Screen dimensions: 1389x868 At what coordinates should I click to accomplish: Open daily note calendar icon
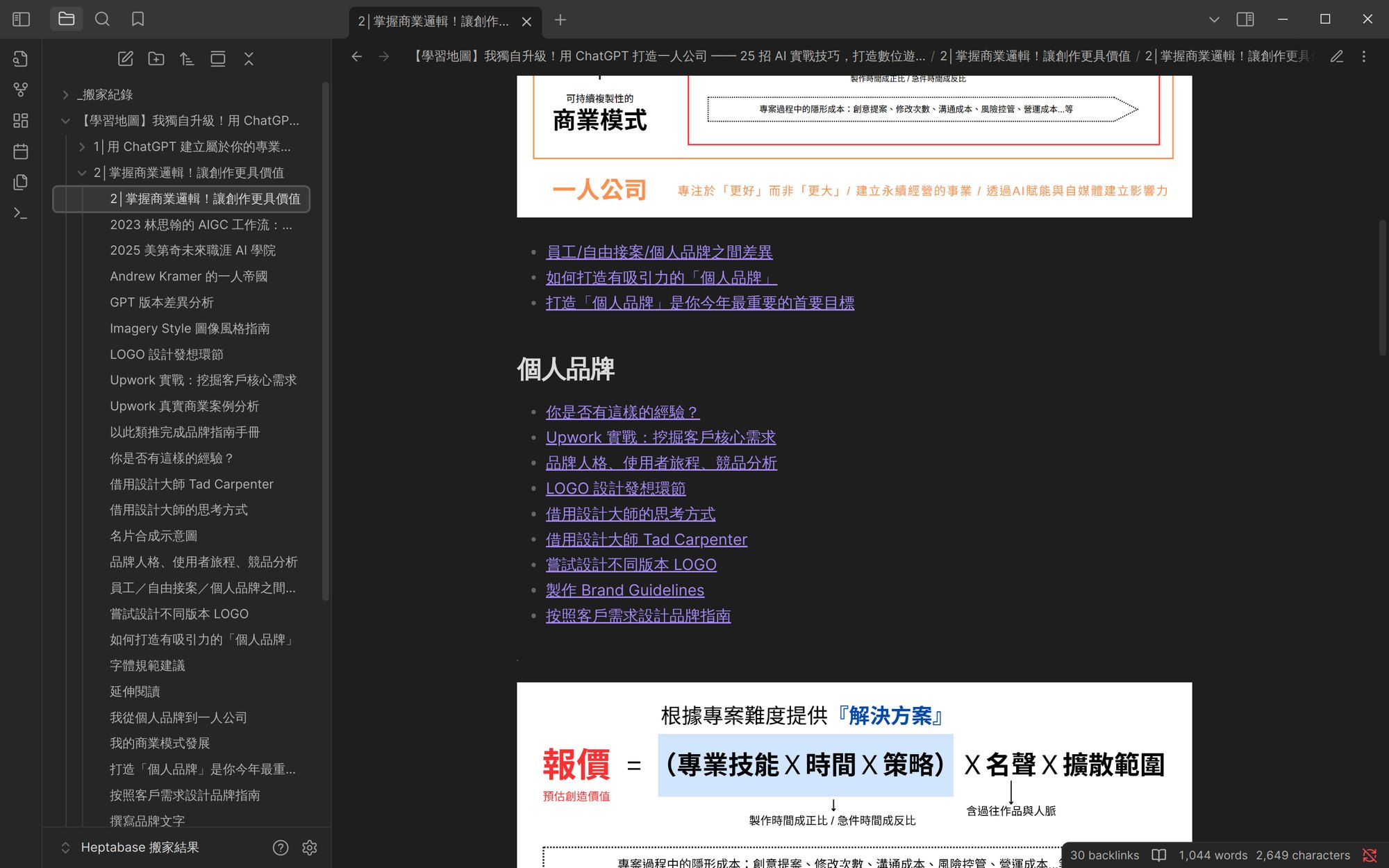coord(21,151)
